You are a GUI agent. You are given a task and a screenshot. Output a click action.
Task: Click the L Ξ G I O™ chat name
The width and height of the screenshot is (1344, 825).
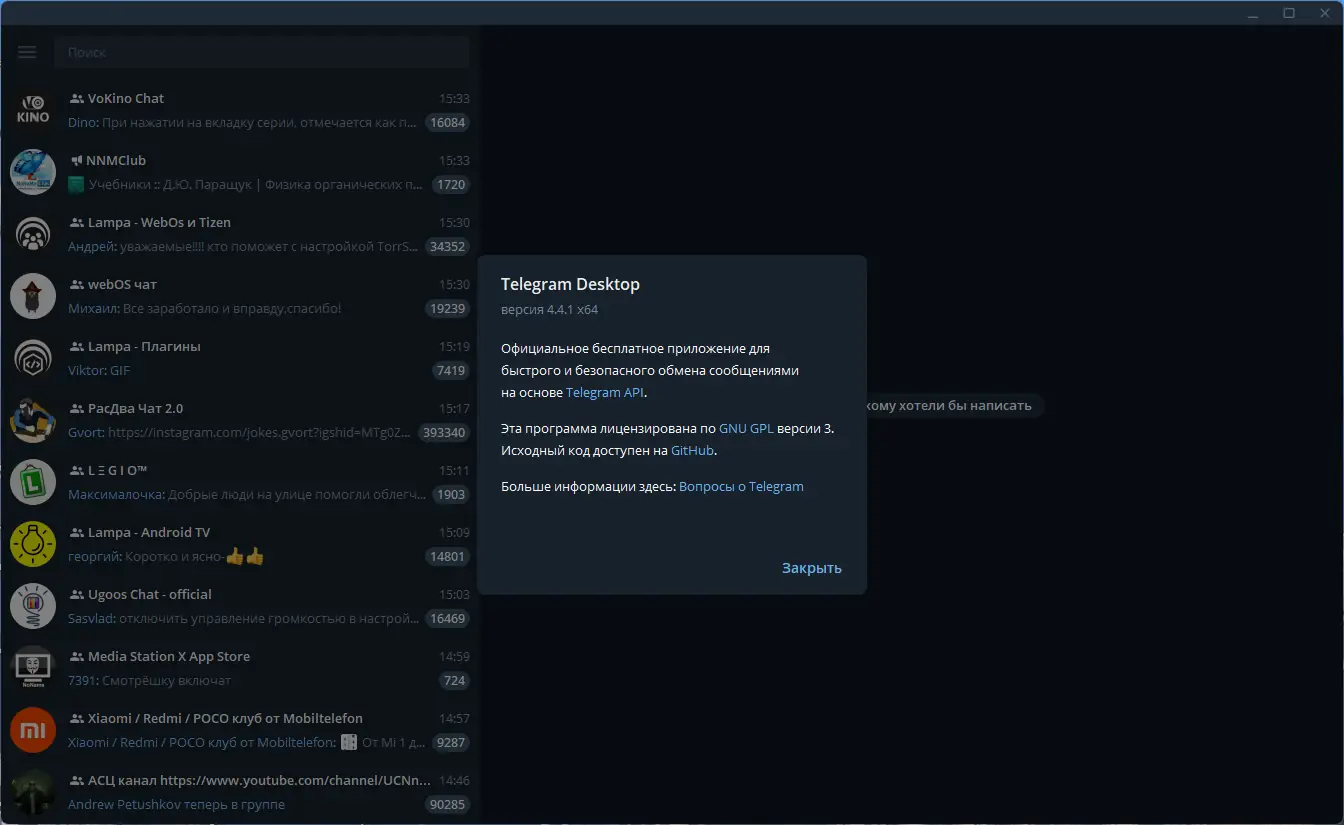pos(118,471)
